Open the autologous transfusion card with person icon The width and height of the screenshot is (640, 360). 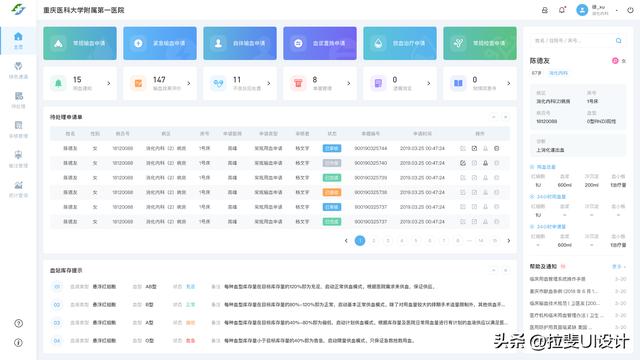[240, 43]
